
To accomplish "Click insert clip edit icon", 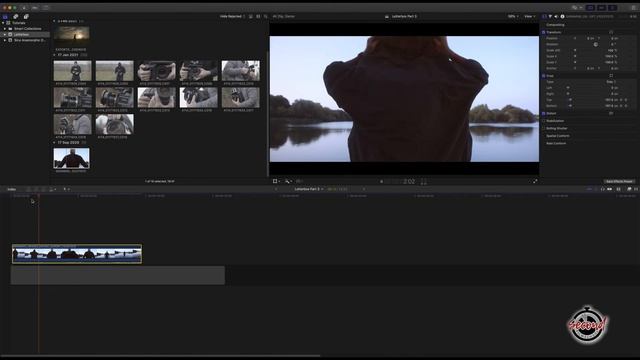I will [36, 189].
